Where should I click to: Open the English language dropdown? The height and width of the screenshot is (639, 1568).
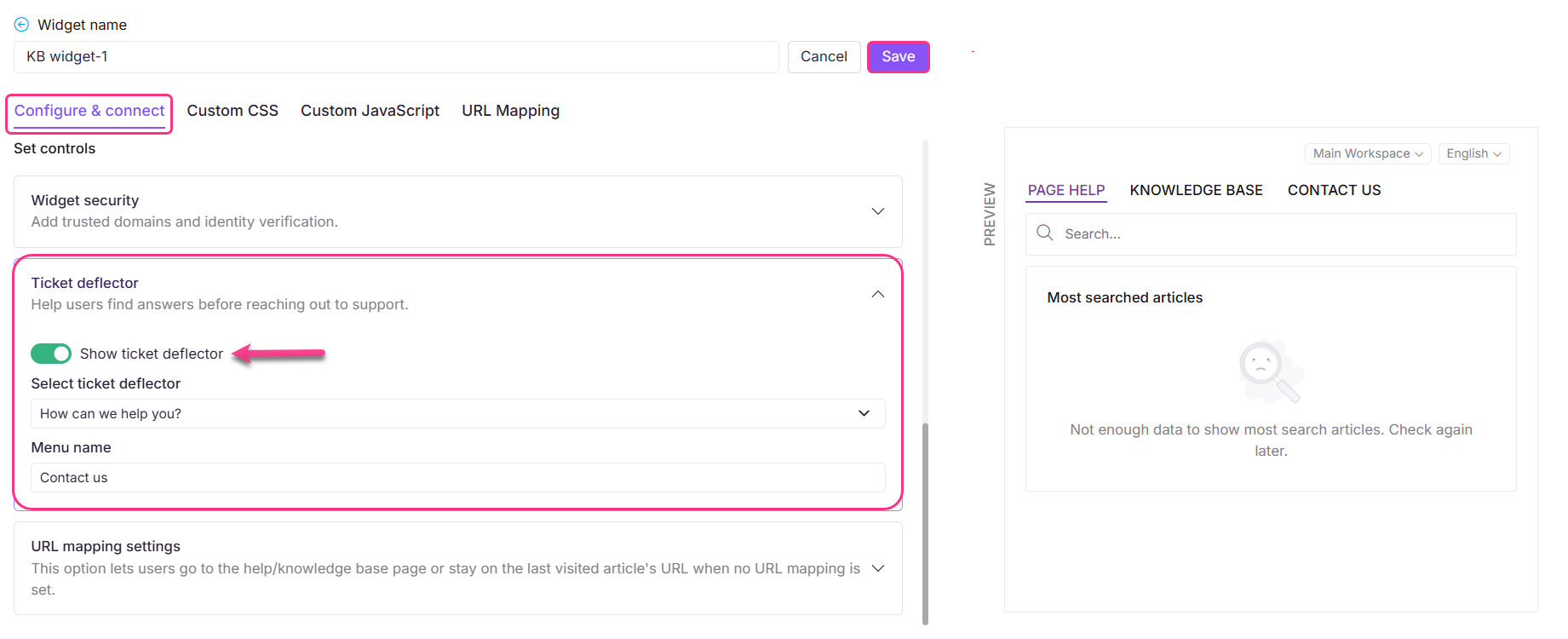(1473, 153)
